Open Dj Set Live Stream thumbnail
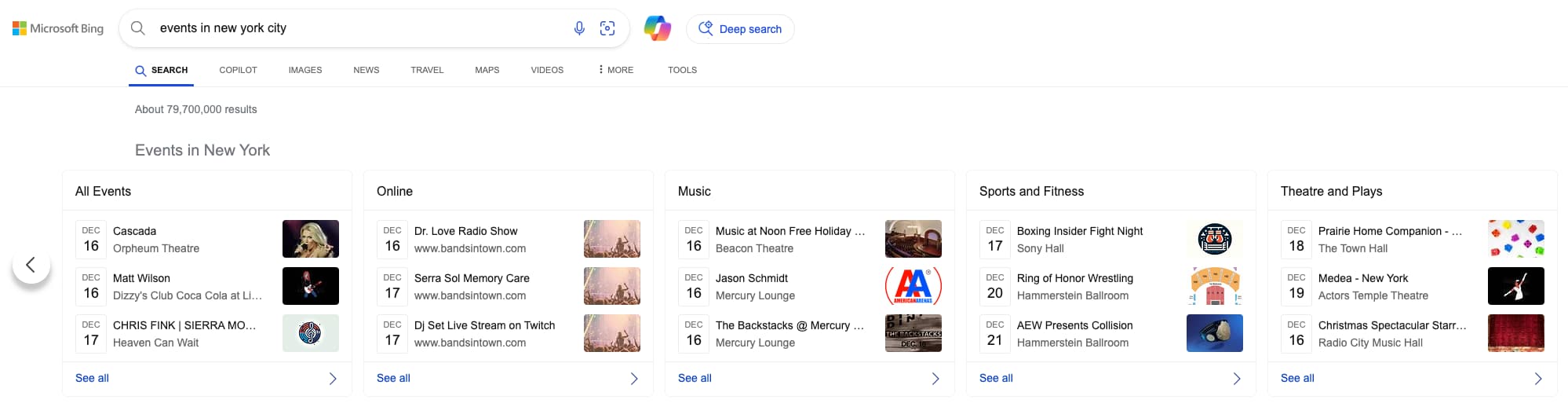Viewport: 1568px width, 407px height. coord(612,333)
